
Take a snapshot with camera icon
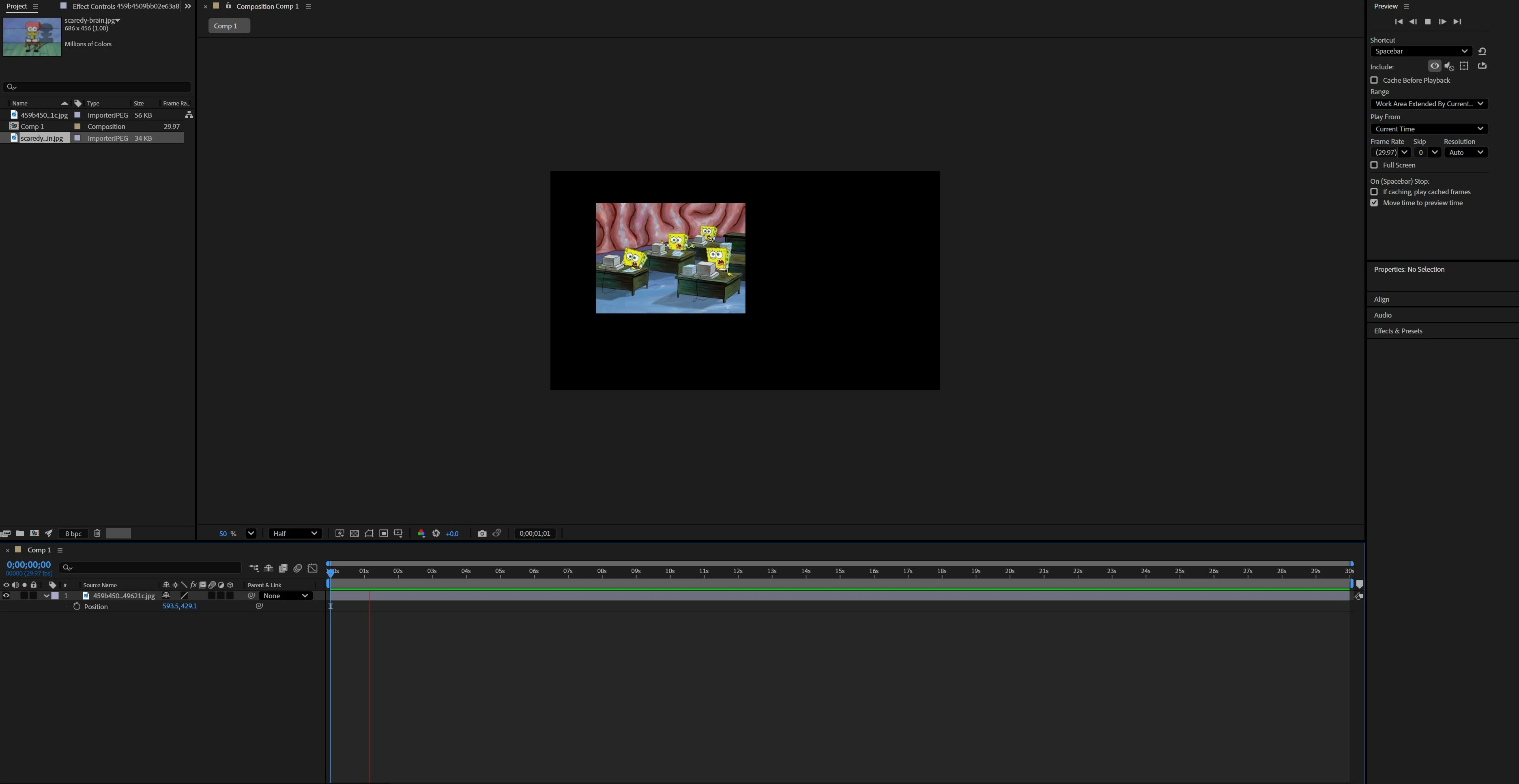[482, 533]
